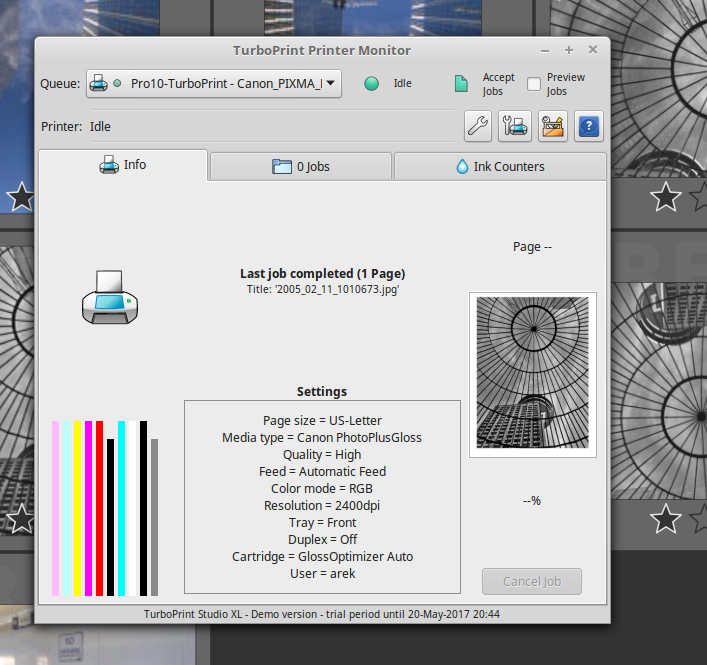The width and height of the screenshot is (707, 665).
Task: Open the Queue printer dropdown
Action: (214, 84)
